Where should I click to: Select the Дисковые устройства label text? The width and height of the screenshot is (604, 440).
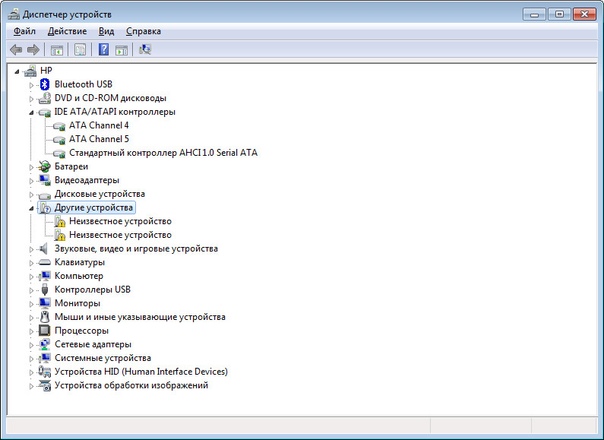click(x=99, y=194)
